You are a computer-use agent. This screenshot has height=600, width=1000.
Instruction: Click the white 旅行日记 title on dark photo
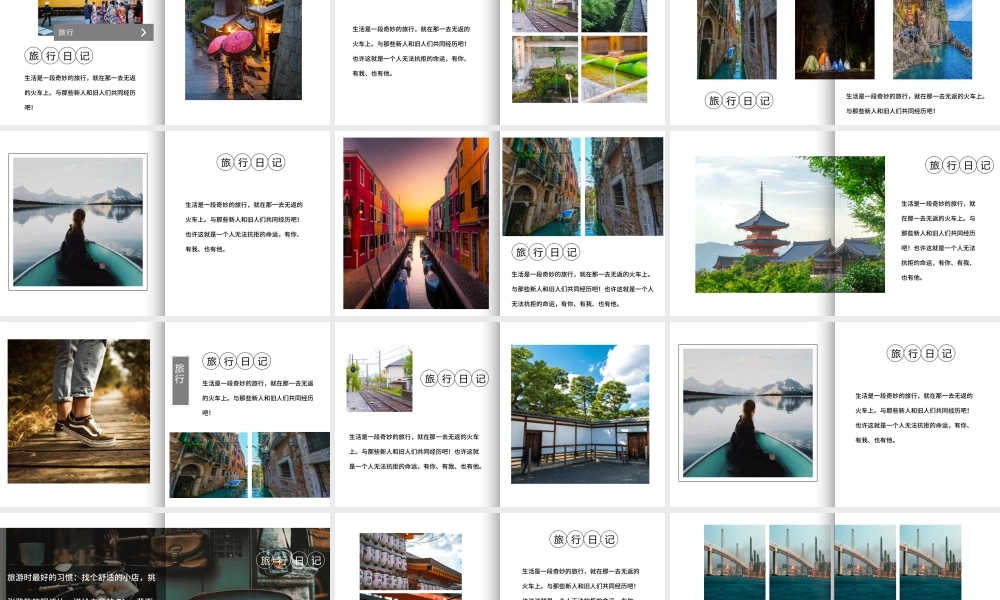coord(290,560)
